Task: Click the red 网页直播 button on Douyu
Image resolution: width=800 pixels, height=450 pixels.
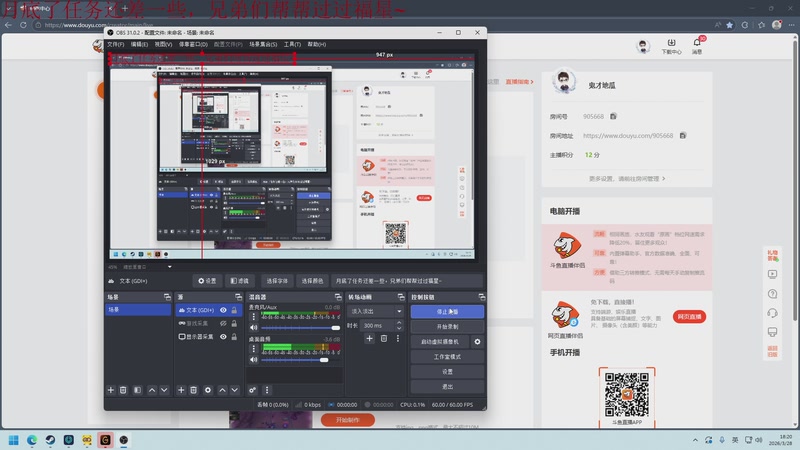Action: 689,316
